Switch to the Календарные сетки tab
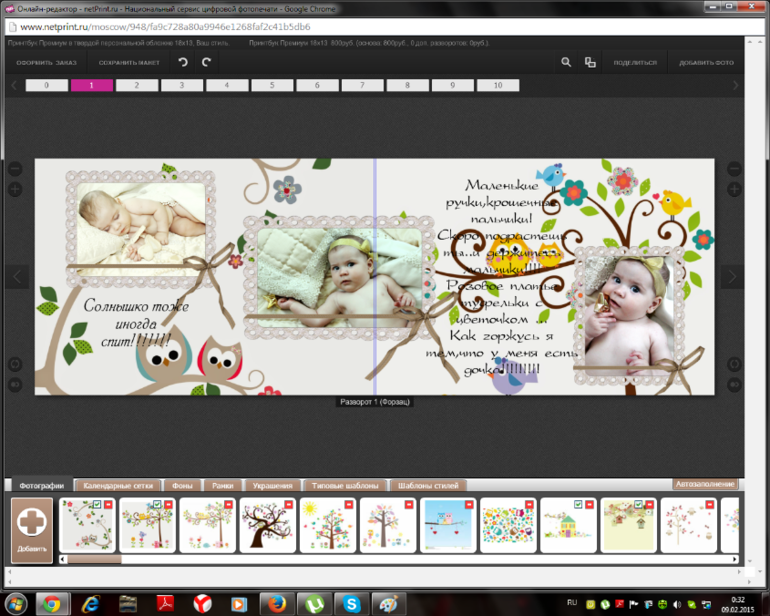This screenshot has height=616, width=770. (x=118, y=485)
